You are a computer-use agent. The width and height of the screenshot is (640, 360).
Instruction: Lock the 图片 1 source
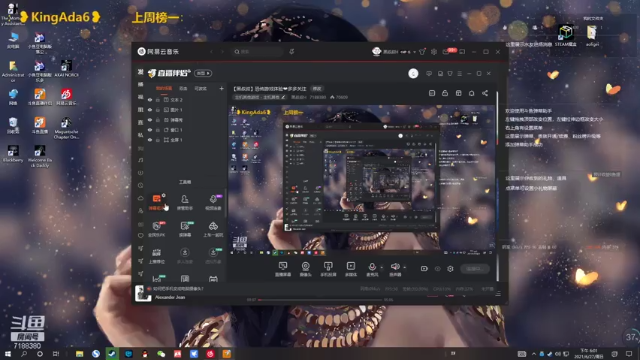tap(158, 110)
